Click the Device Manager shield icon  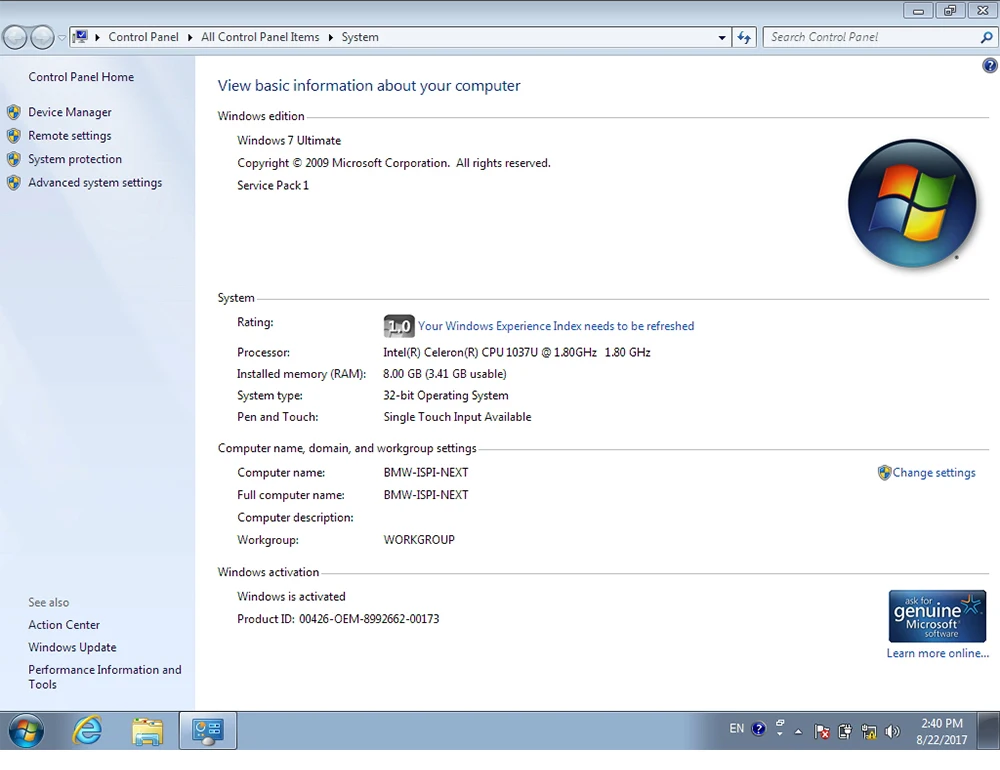click(14, 112)
